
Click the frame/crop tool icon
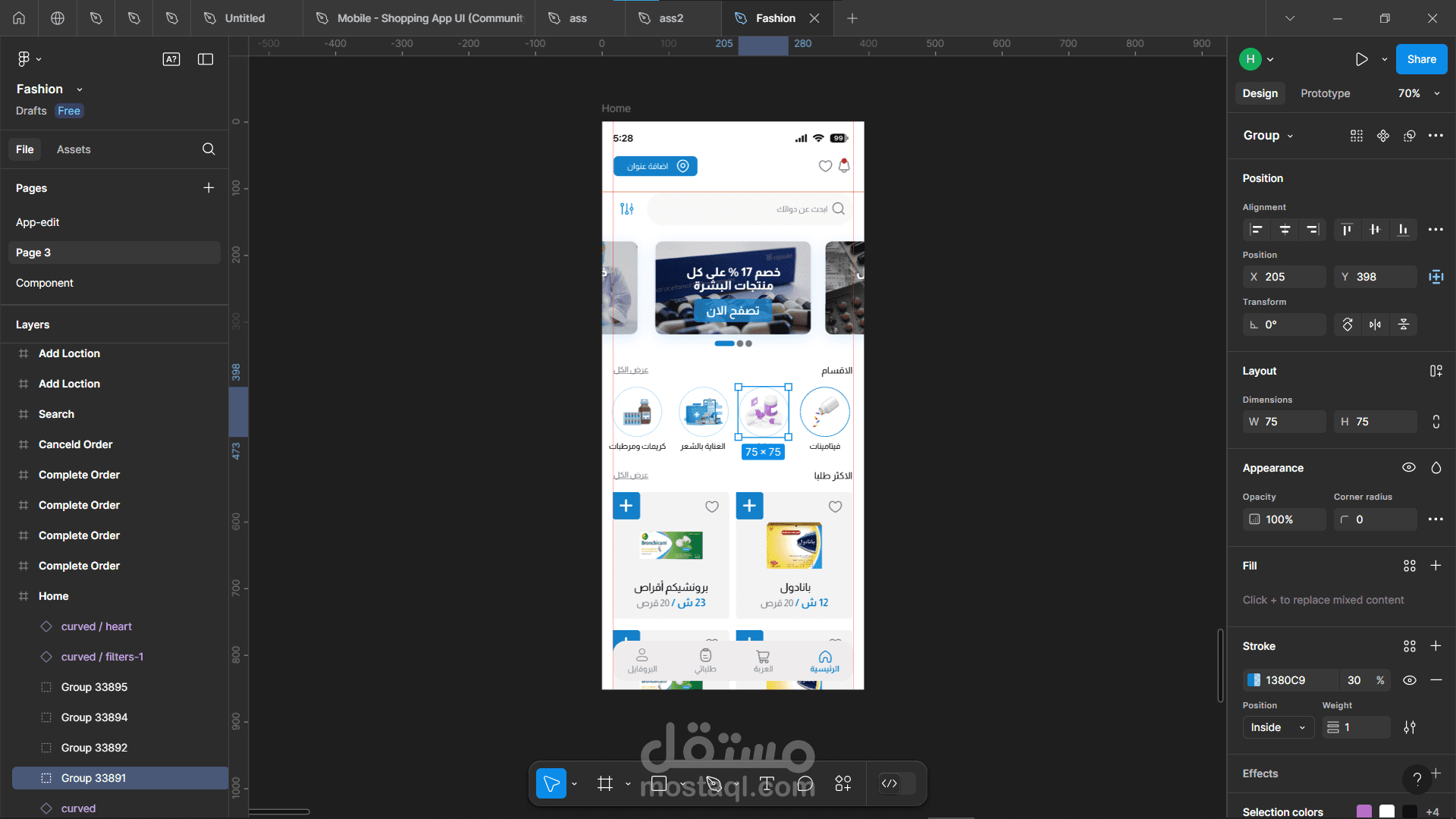click(x=605, y=783)
